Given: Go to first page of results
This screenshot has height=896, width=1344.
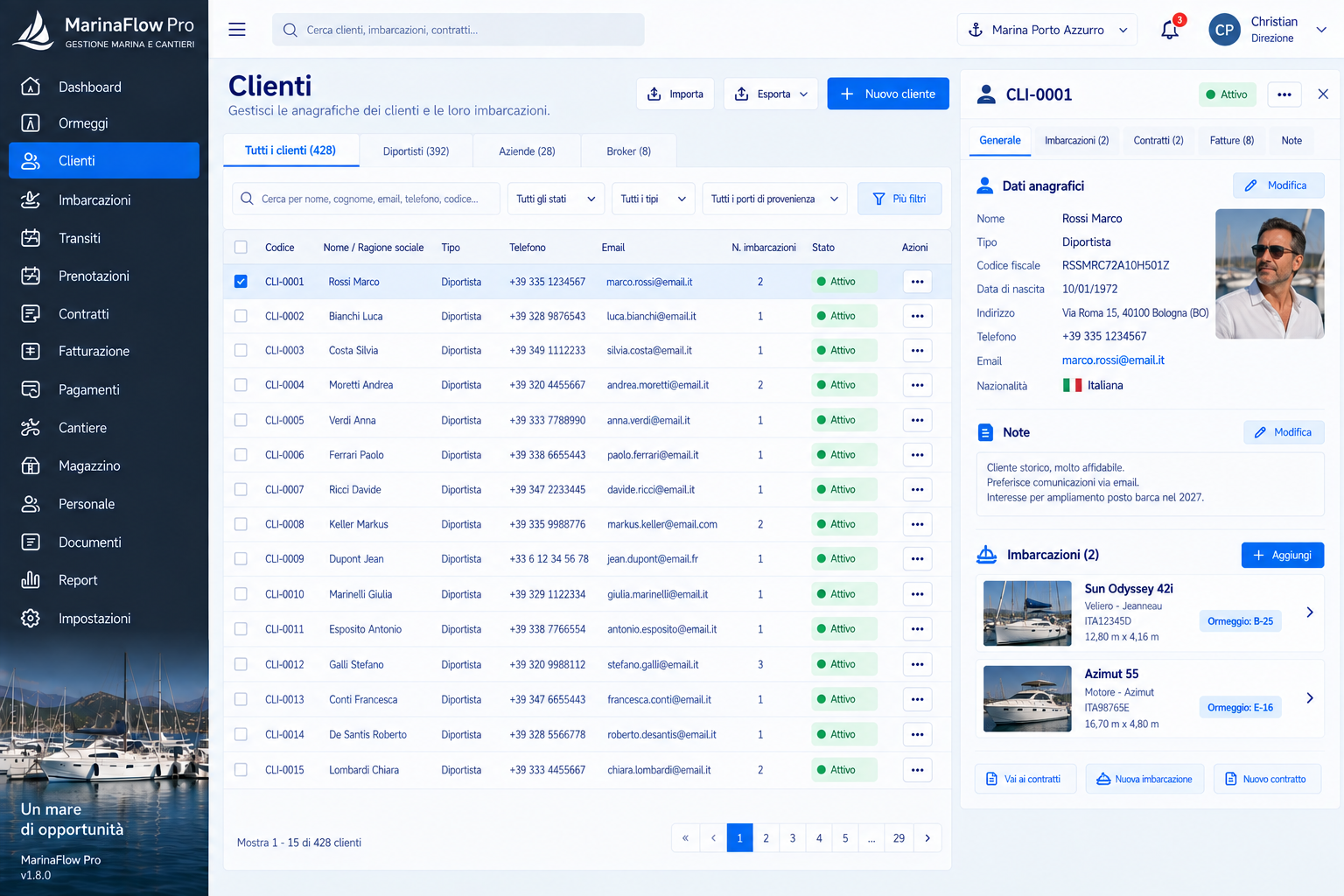Looking at the screenshot, I should point(685,838).
